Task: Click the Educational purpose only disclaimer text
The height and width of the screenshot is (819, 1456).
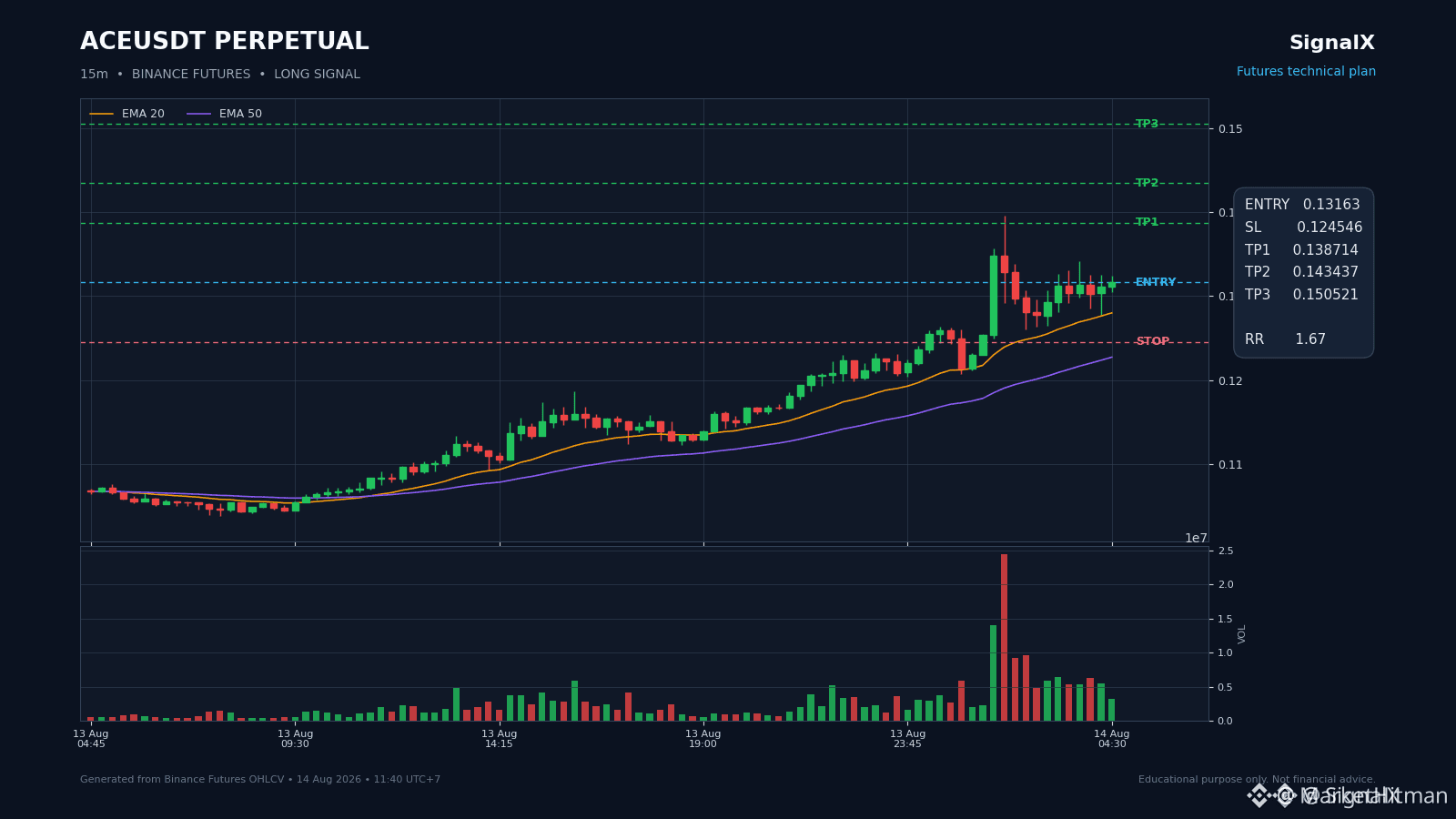Action: point(1257,780)
